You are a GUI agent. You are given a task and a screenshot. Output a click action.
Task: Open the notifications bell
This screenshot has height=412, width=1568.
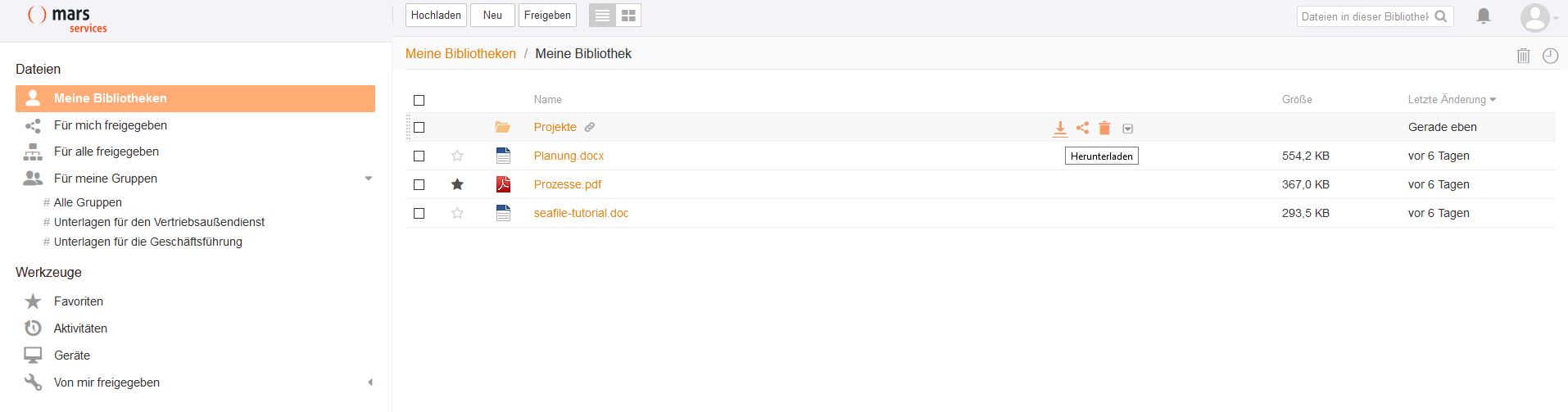click(x=1483, y=16)
